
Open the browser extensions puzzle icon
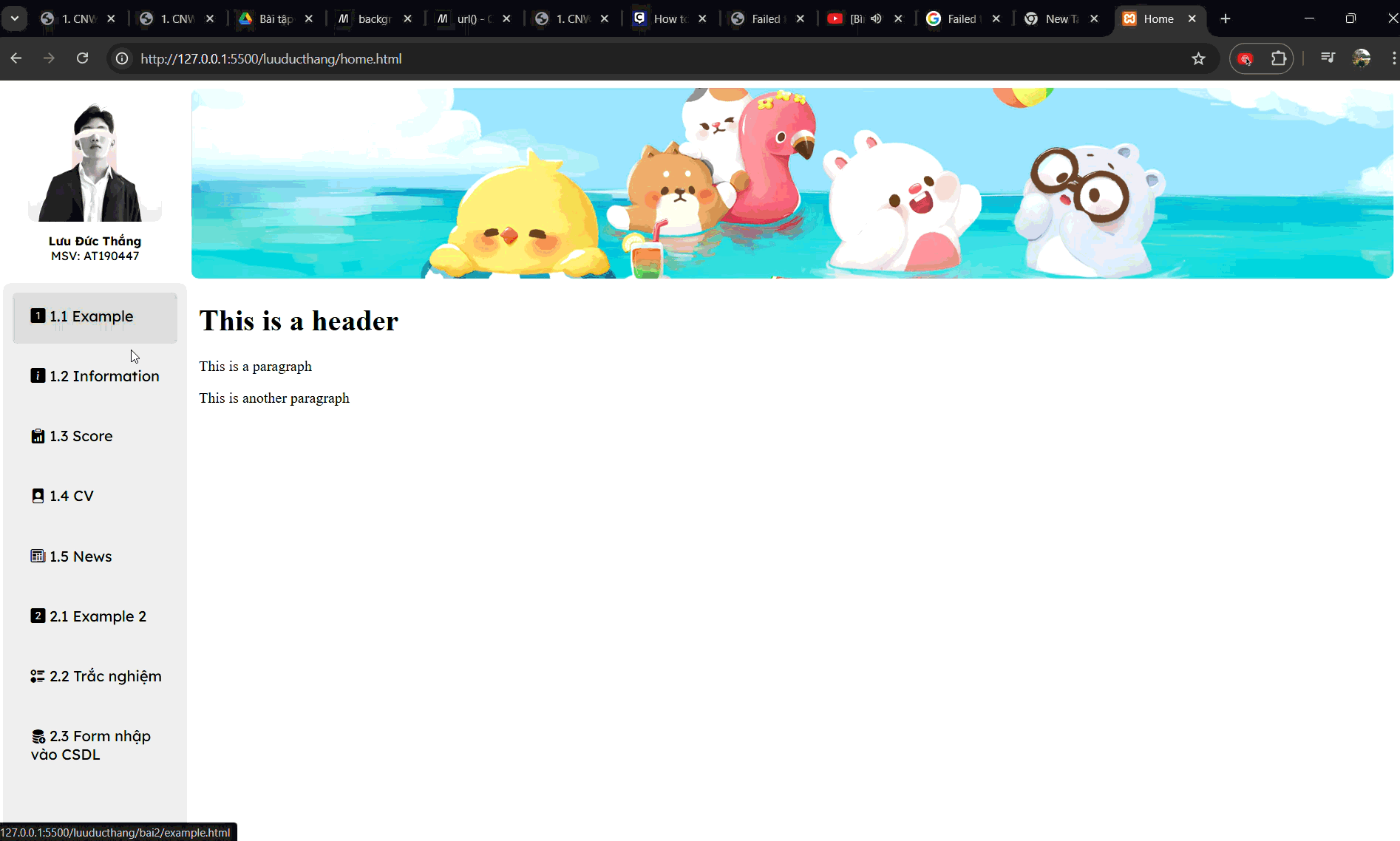pos(1278,58)
